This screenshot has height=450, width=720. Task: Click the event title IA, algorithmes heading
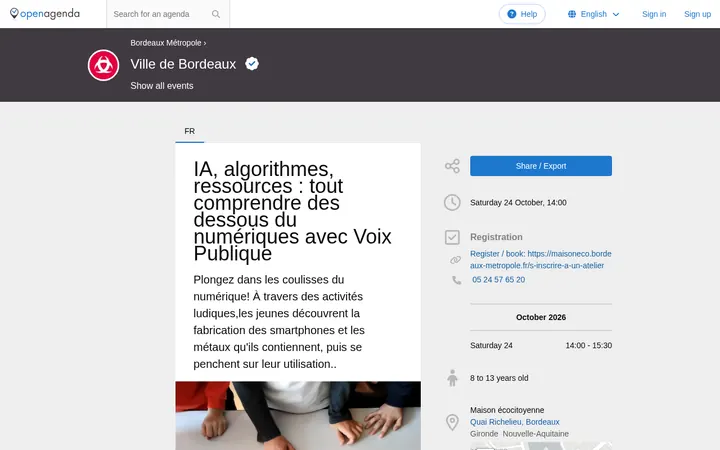pyautogui.click(x=292, y=211)
